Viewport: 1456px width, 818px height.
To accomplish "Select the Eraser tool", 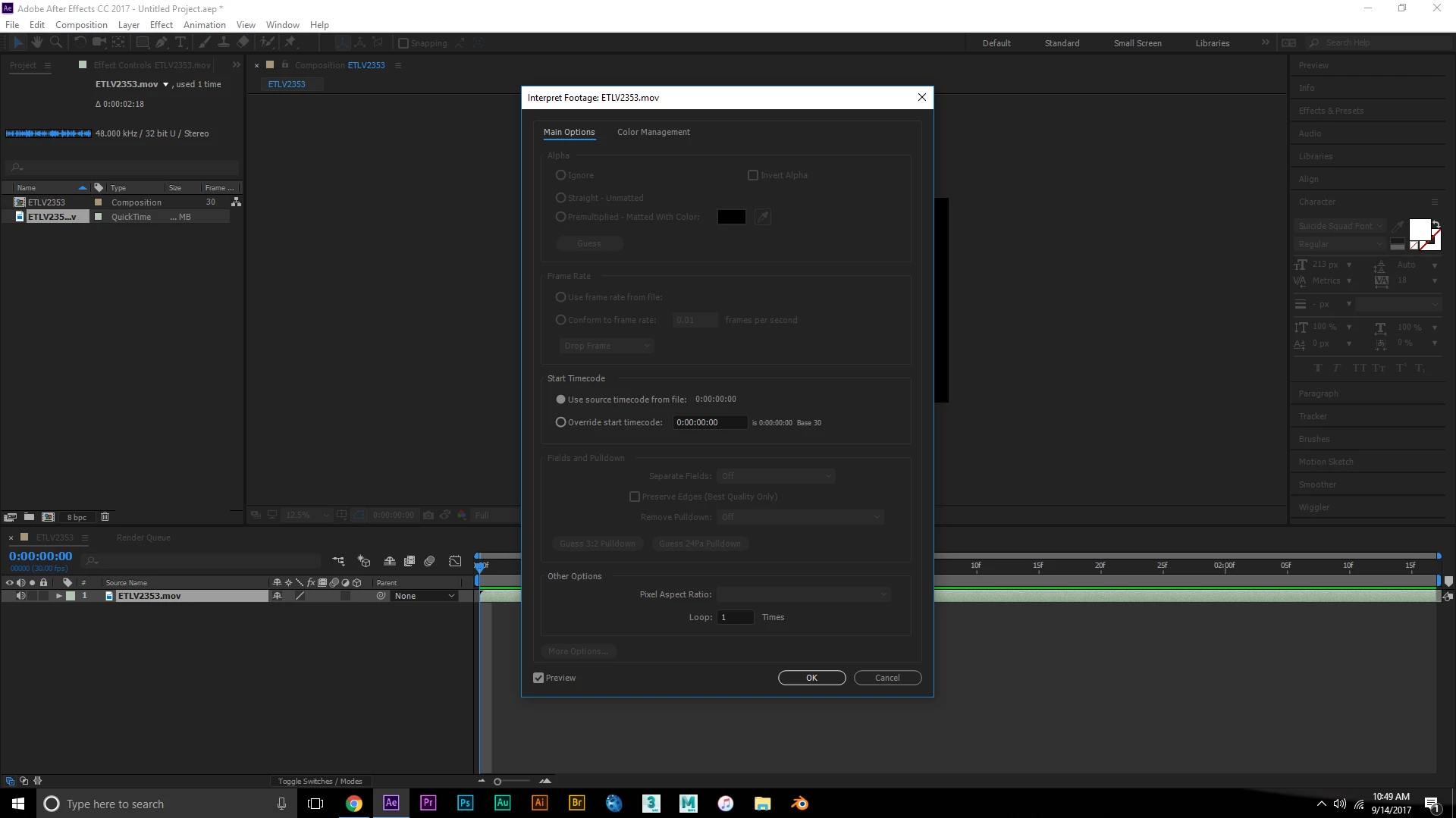I will click(243, 42).
